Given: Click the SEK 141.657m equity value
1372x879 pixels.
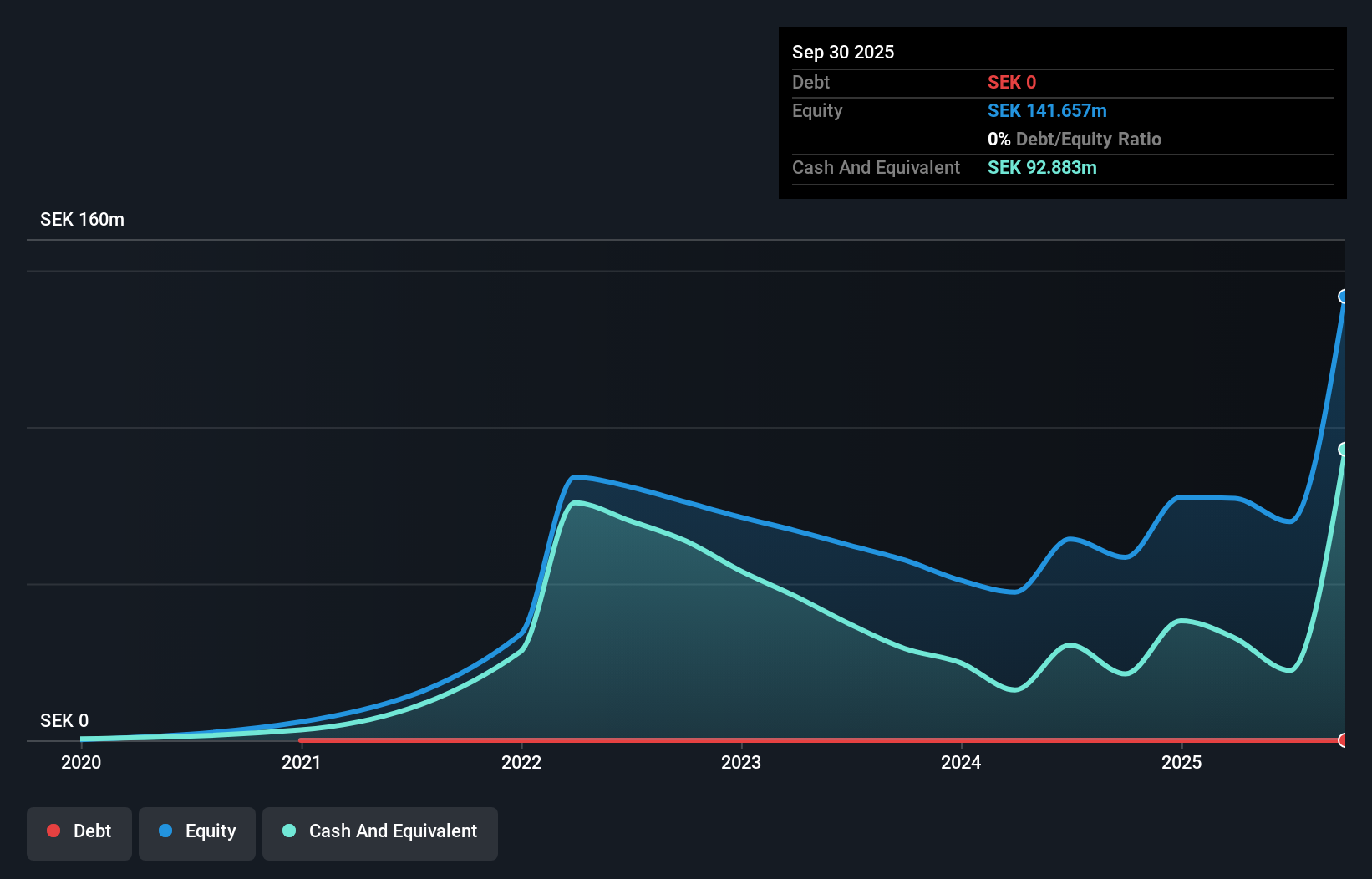Looking at the screenshot, I should tap(1047, 110).
